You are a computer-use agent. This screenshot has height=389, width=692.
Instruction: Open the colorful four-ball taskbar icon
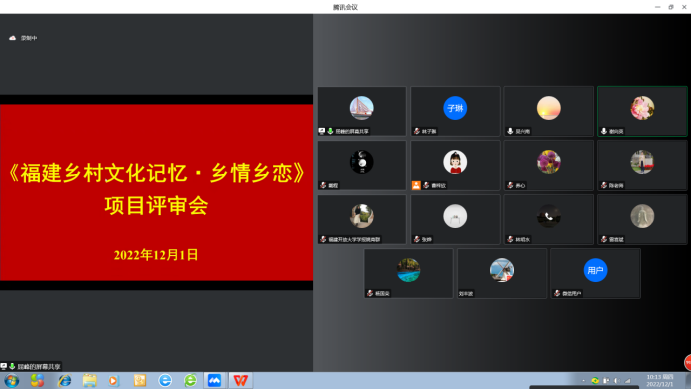click(x=38, y=381)
